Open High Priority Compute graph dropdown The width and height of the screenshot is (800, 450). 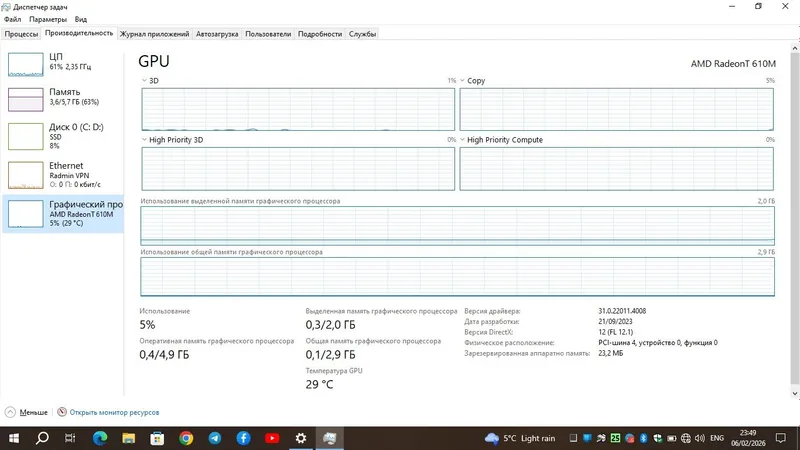tap(462, 139)
